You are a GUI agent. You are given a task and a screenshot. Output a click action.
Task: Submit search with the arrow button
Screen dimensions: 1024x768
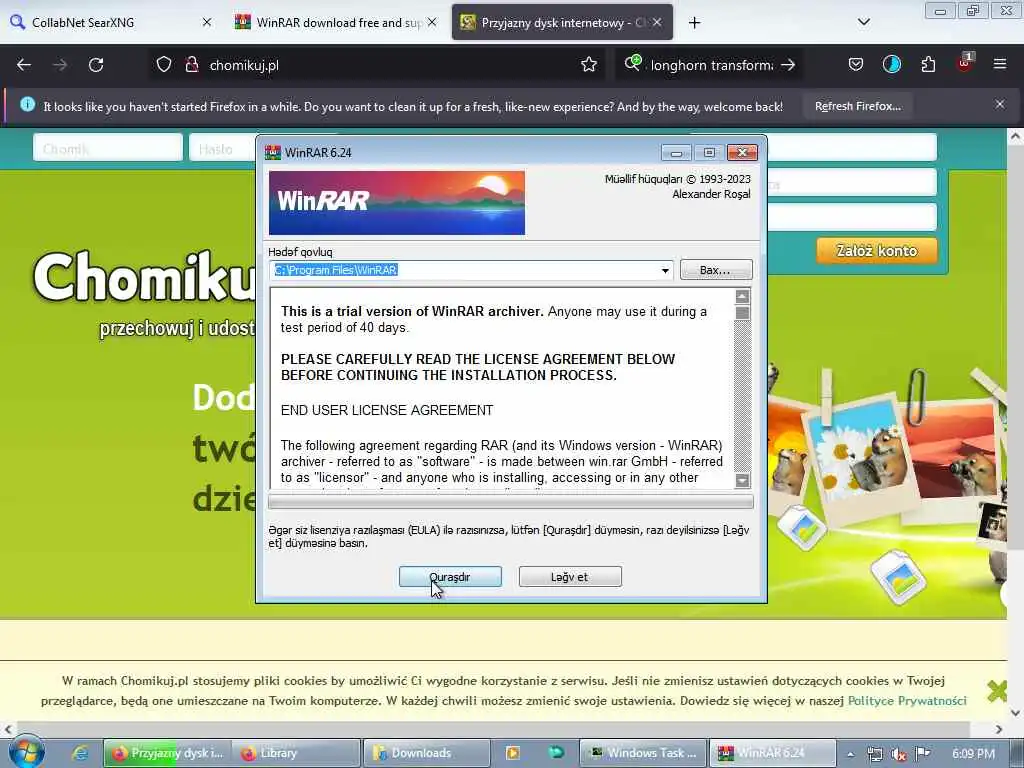(x=788, y=65)
